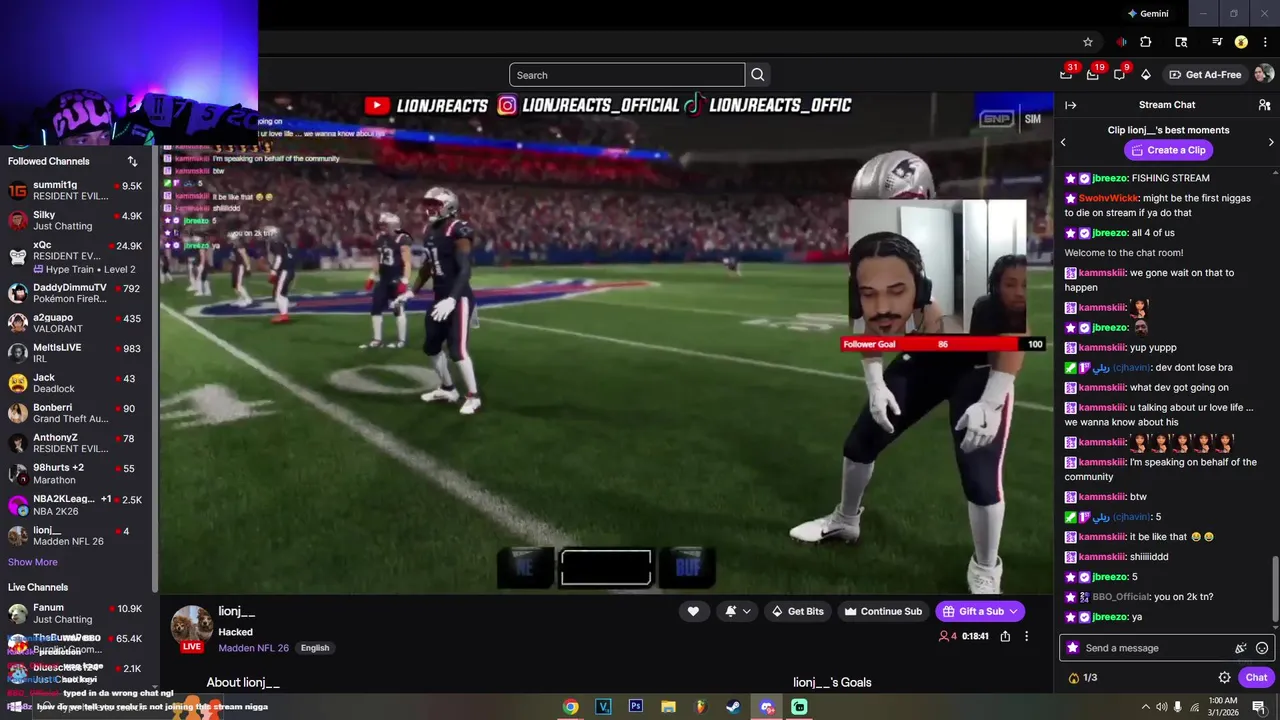Open the Prime Loot inbox icon with badge 31
This screenshot has height=720, width=1280.
pyautogui.click(x=1066, y=75)
